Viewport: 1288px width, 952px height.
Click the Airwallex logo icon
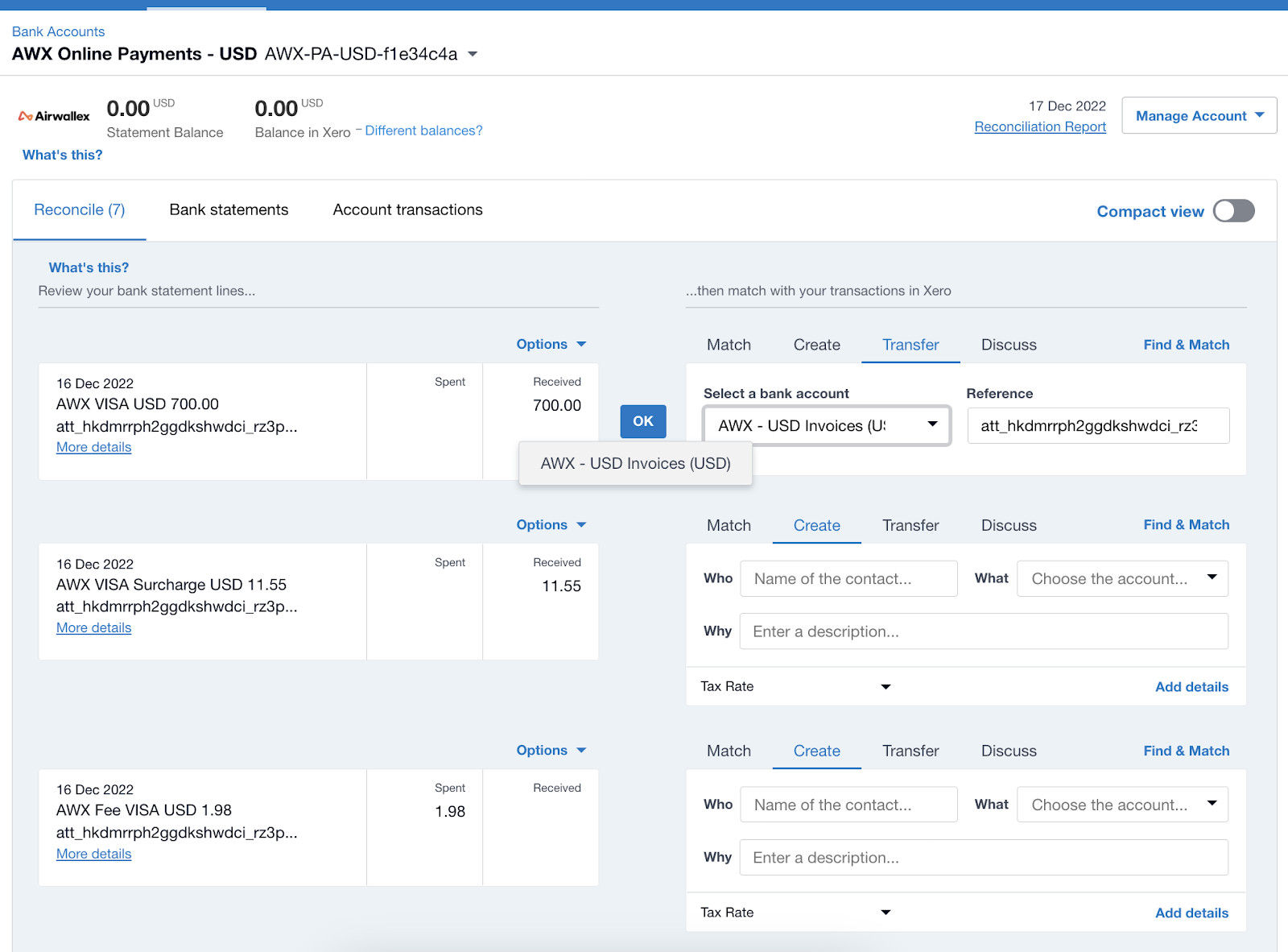pyautogui.click(x=54, y=116)
